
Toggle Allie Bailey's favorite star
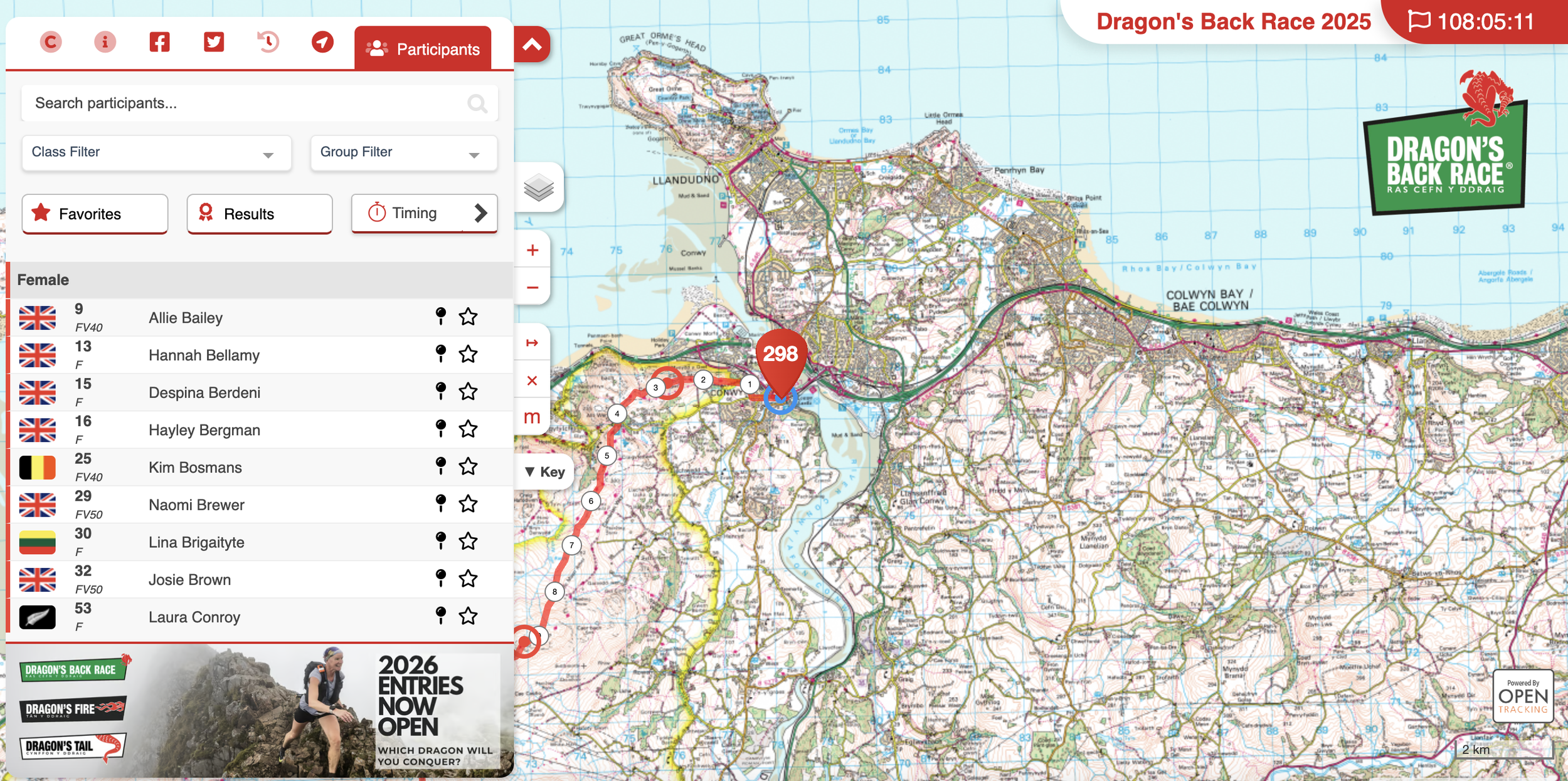point(467,317)
